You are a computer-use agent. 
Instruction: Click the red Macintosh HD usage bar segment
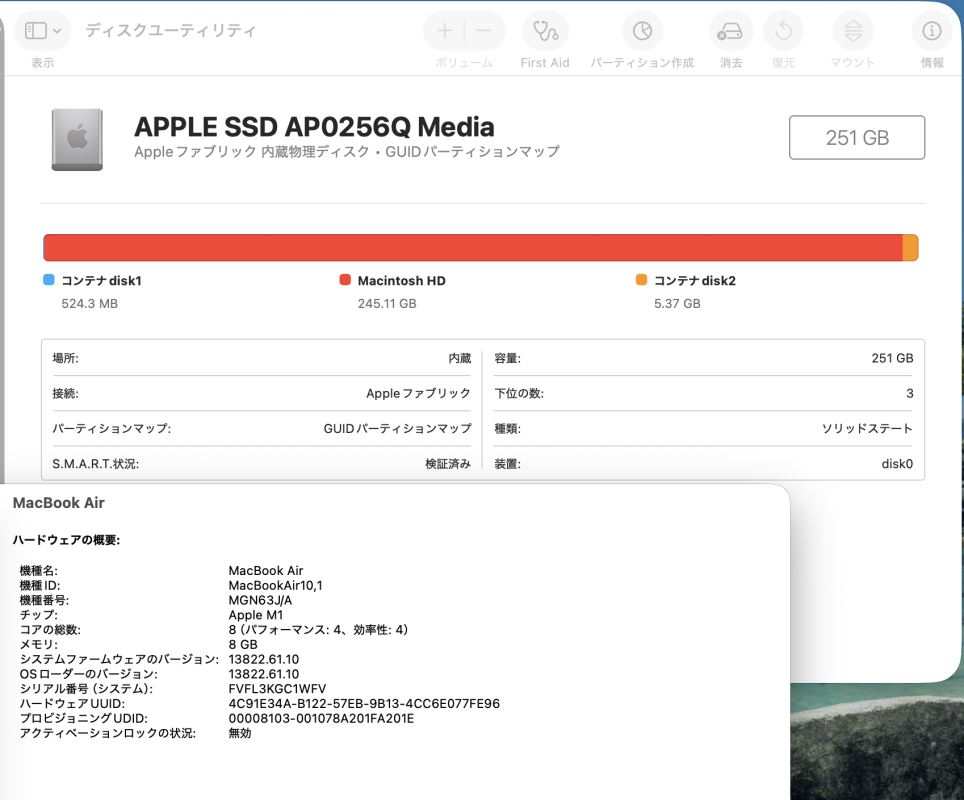click(472, 247)
